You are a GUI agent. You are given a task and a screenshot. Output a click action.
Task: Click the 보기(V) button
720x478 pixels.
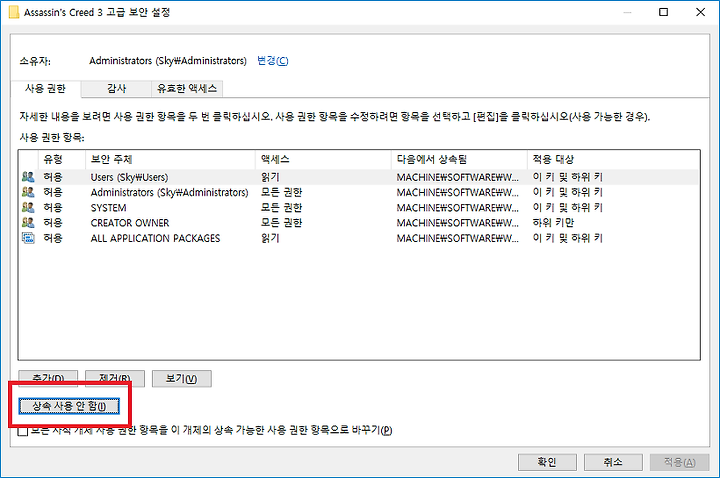point(182,379)
